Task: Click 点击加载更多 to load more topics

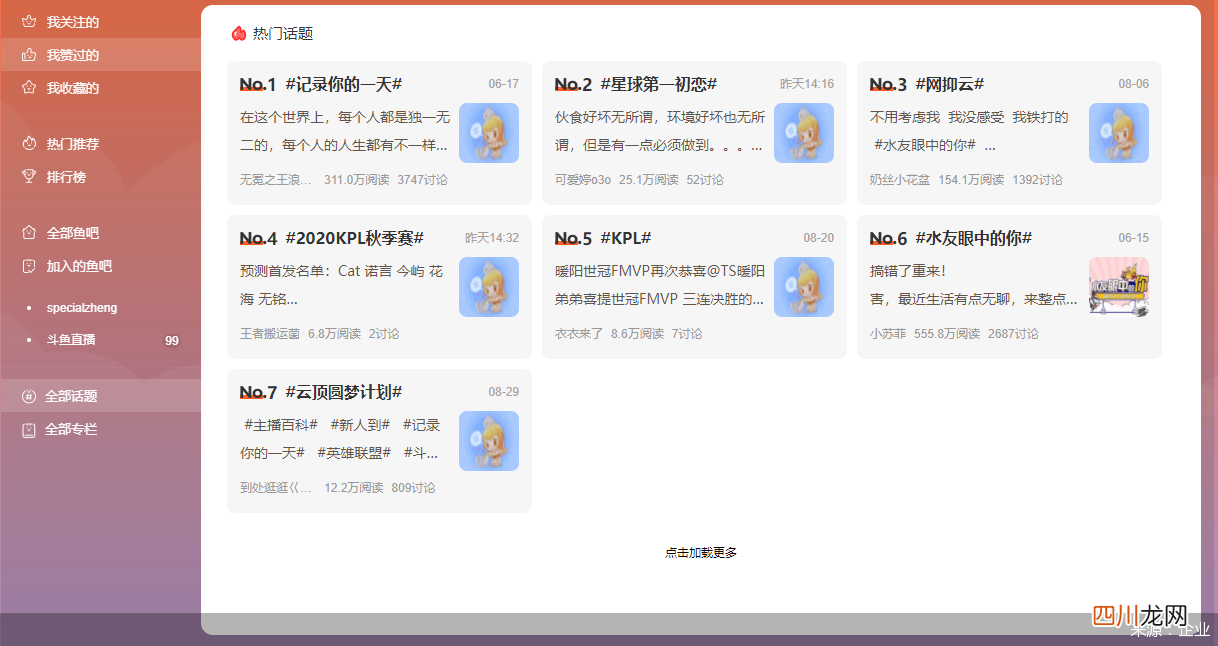Action: 701,552
